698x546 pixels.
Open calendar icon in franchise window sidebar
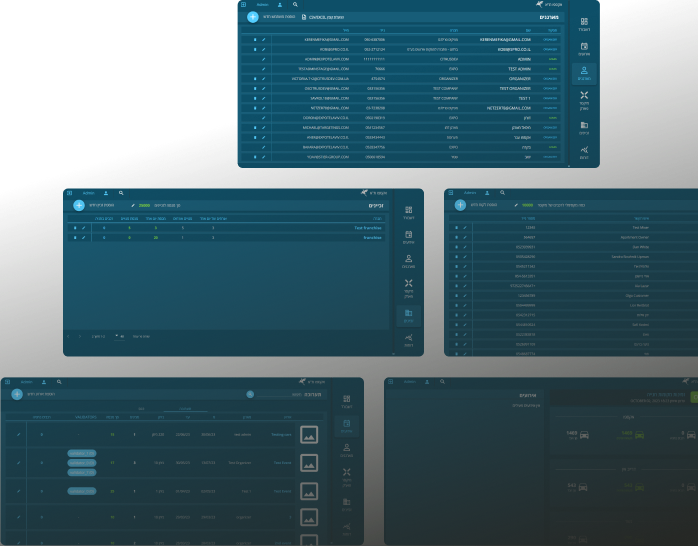tap(408, 235)
